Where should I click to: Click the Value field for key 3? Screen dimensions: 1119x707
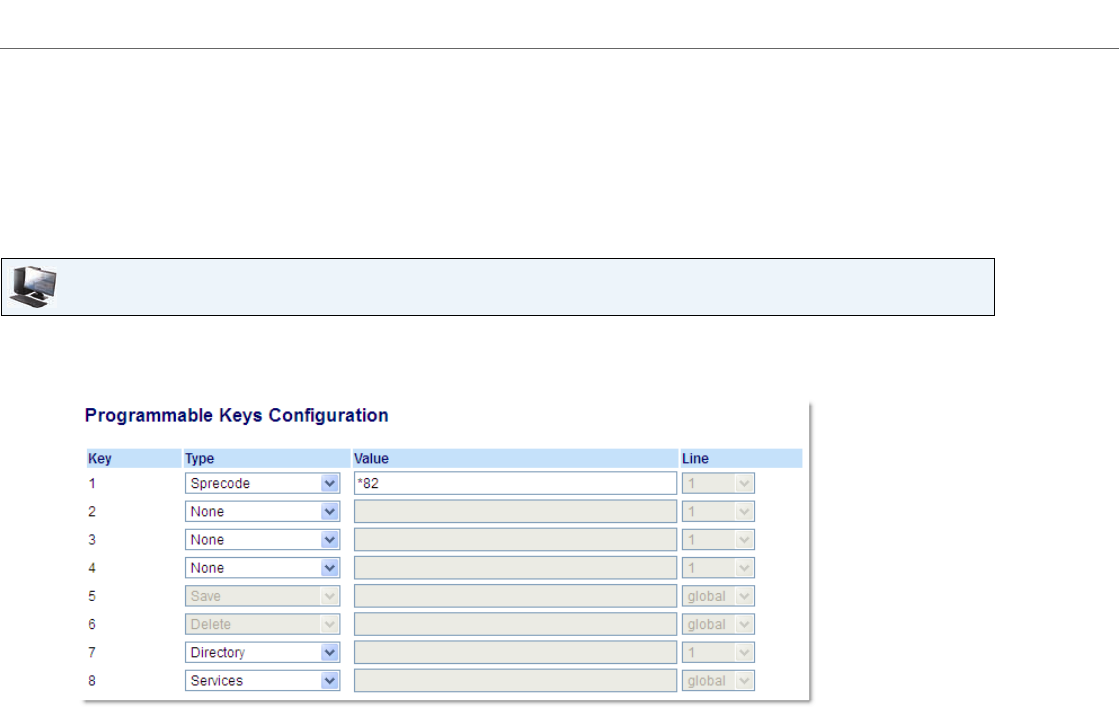coord(515,539)
